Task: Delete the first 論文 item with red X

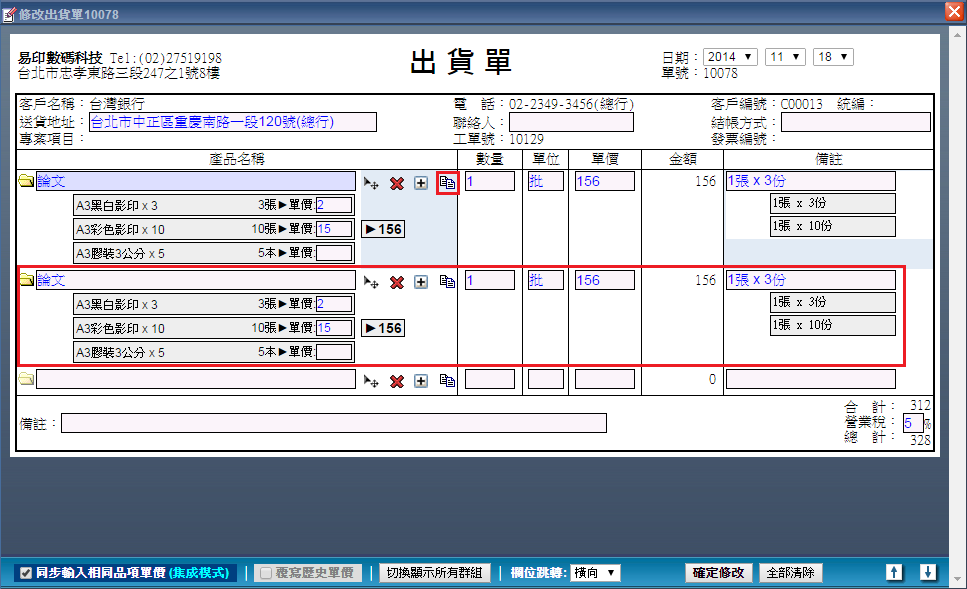Action: click(x=397, y=183)
